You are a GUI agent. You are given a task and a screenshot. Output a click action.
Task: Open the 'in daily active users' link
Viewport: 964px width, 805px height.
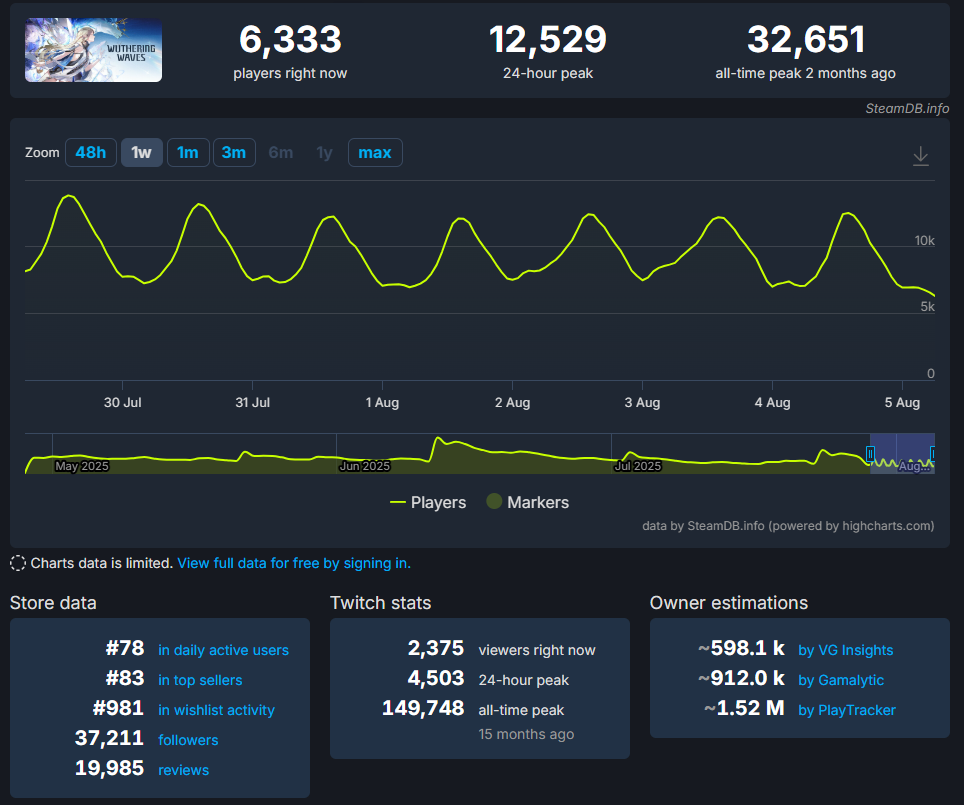(x=223, y=650)
